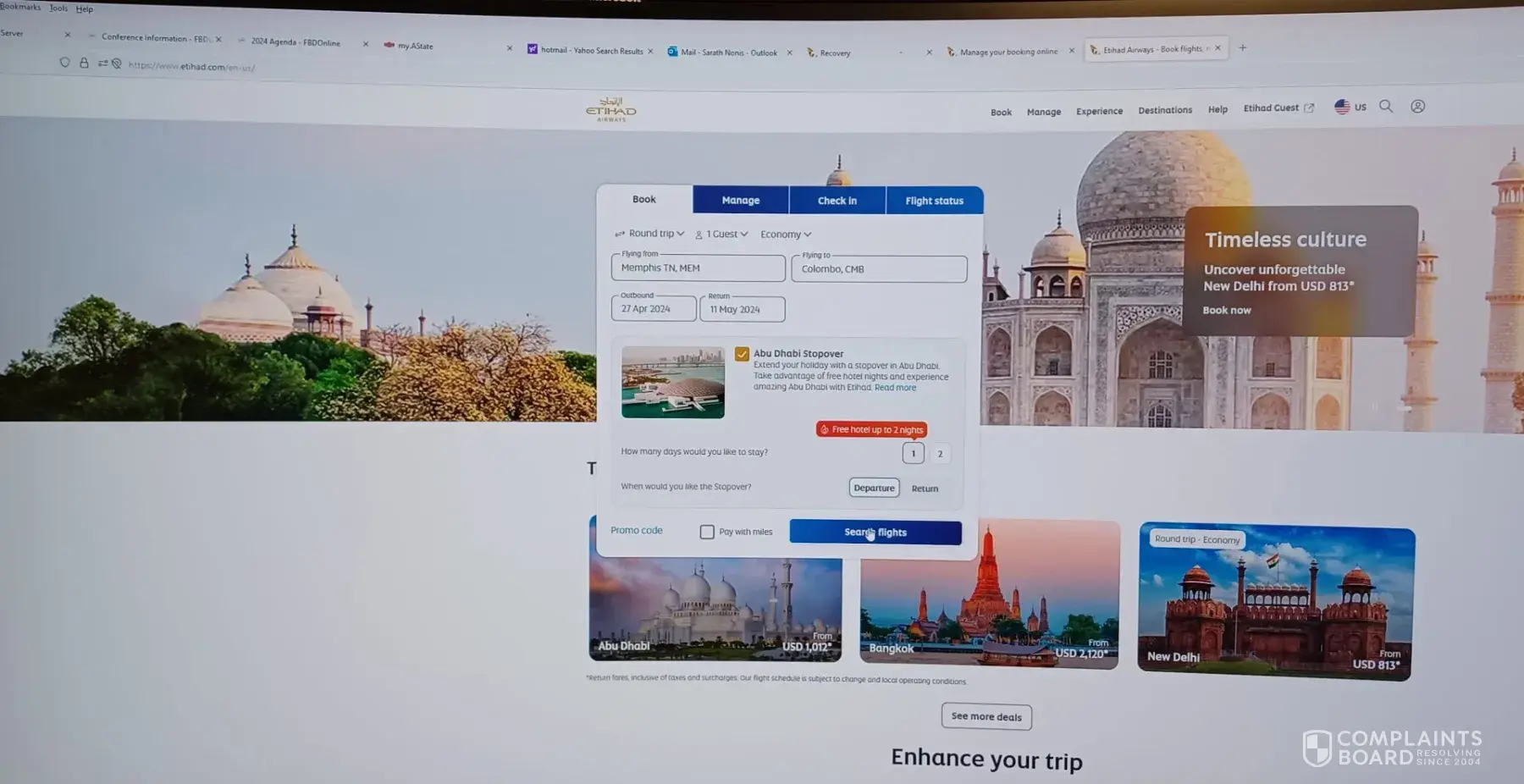Open a new browser tab with plus
This screenshot has height=784, width=1524.
pos(1242,48)
